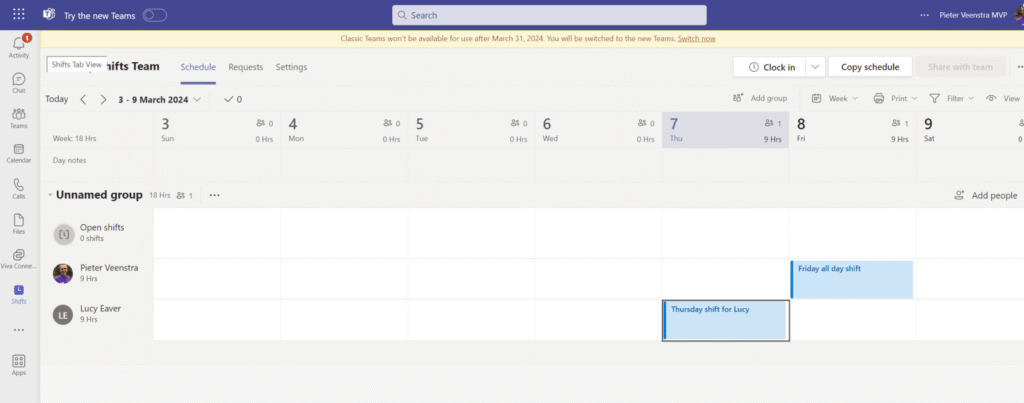Toggle the Try the new Teams switch
Screen dimensions: 1024x403
pyautogui.click(x=155, y=15)
